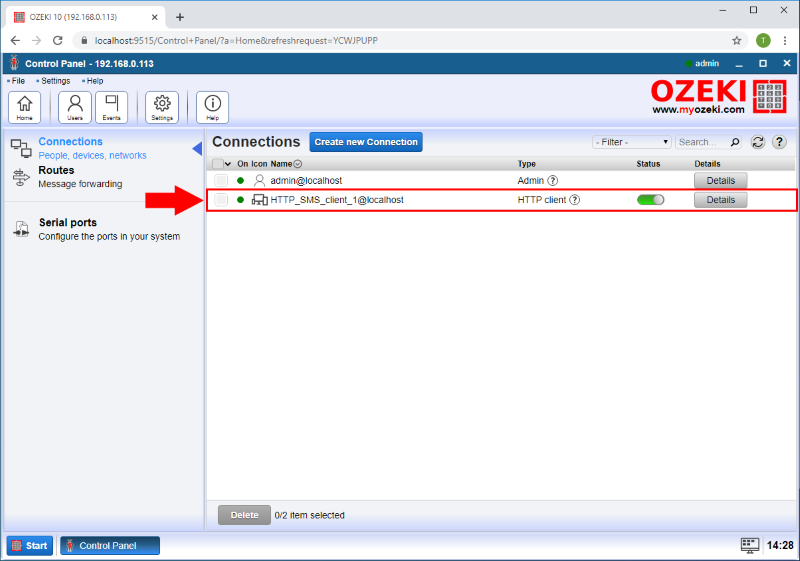Click the Type column header

(527, 164)
